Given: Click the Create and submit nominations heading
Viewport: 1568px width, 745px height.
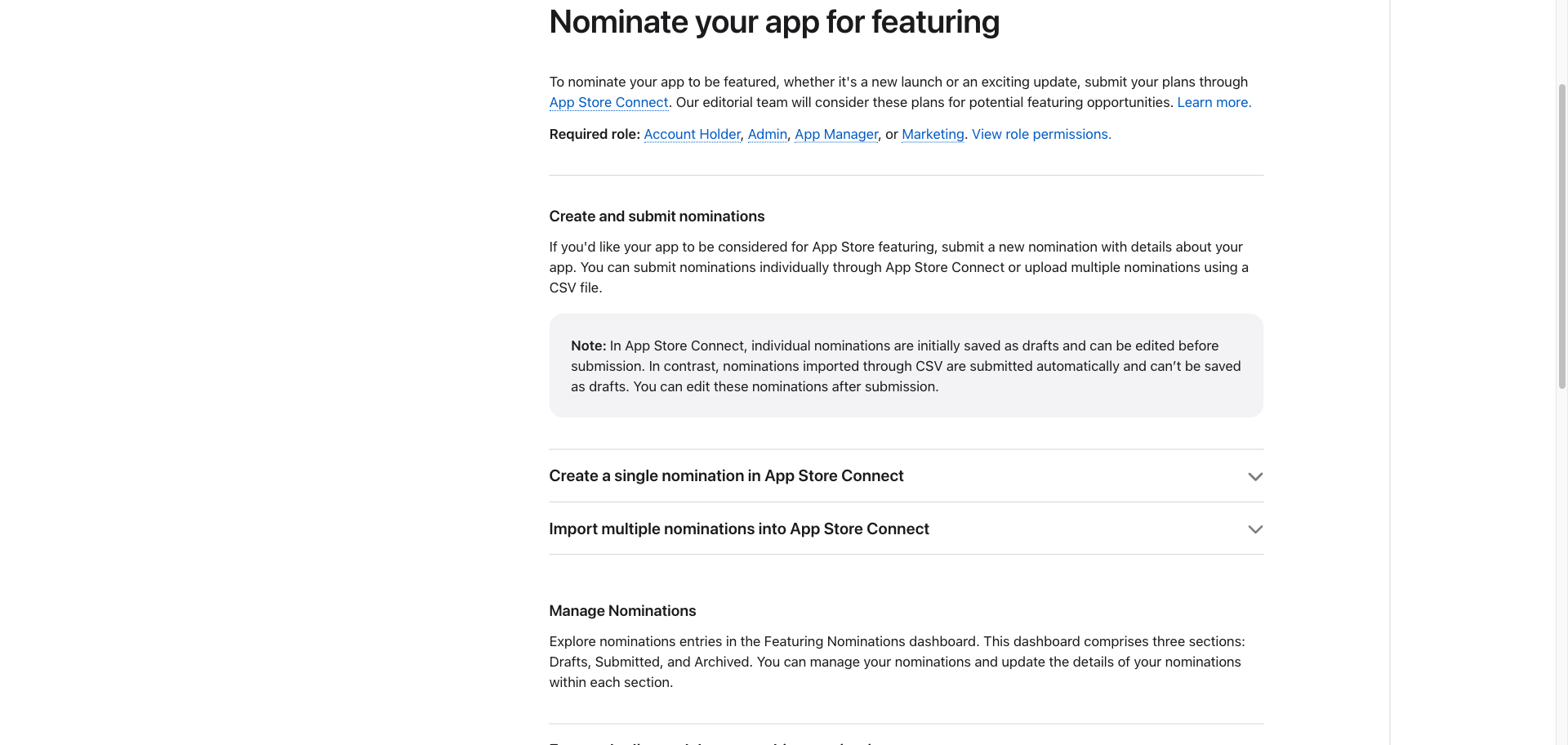Looking at the screenshot, I should (657, 216).
